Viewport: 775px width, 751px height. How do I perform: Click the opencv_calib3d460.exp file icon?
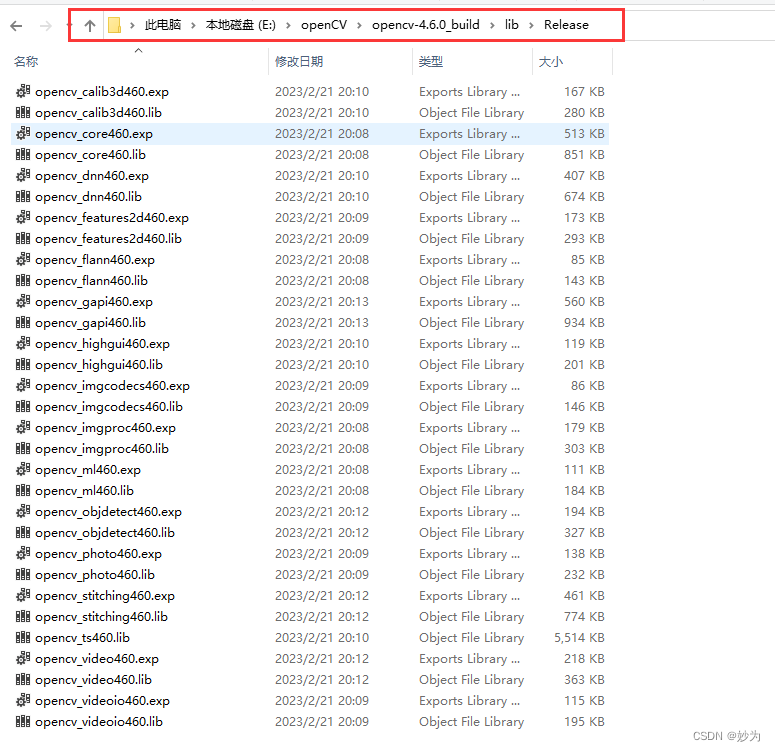[x=23, y=91]
